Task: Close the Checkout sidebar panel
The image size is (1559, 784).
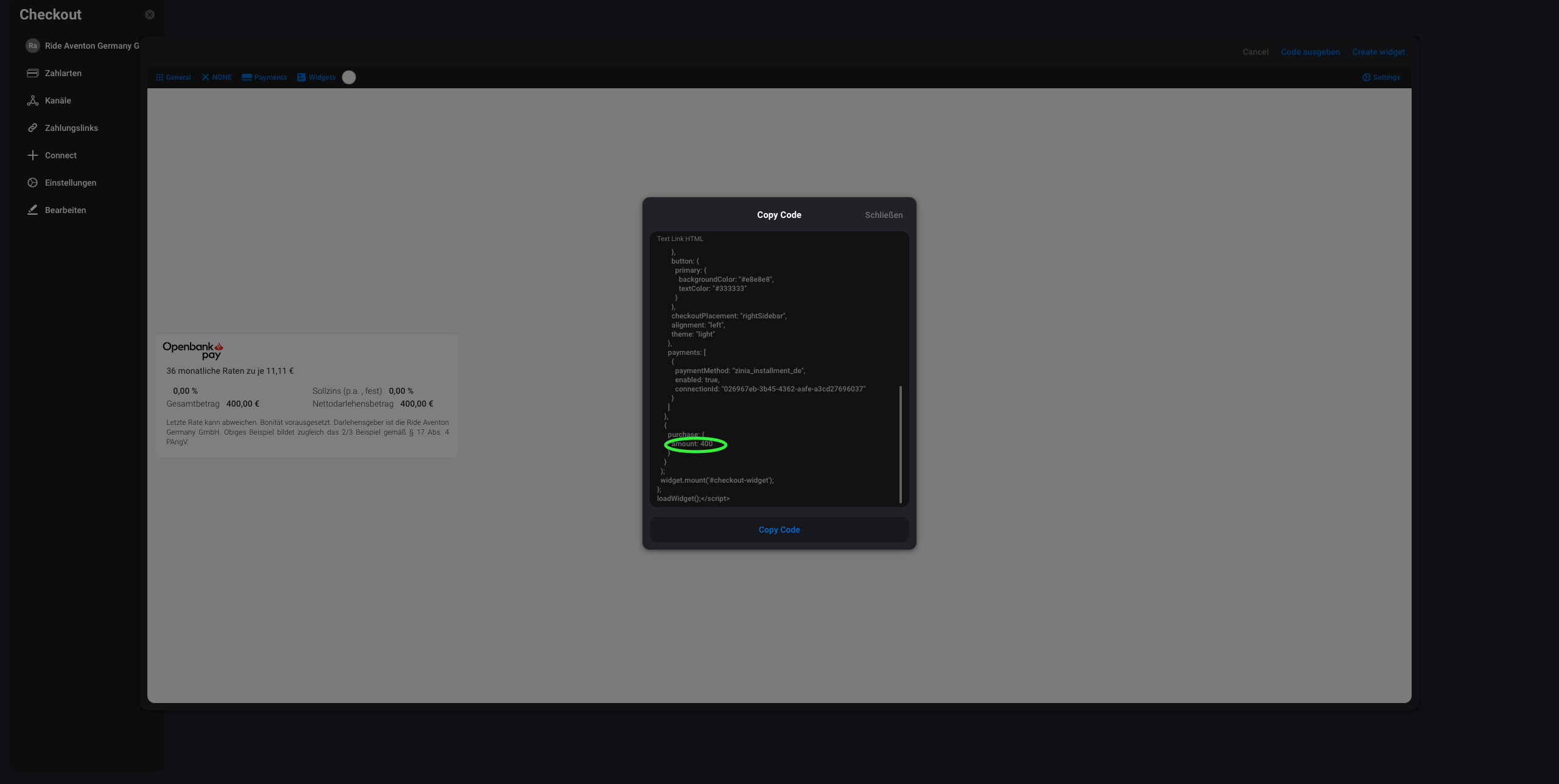Action: click(x=150, y=15)
